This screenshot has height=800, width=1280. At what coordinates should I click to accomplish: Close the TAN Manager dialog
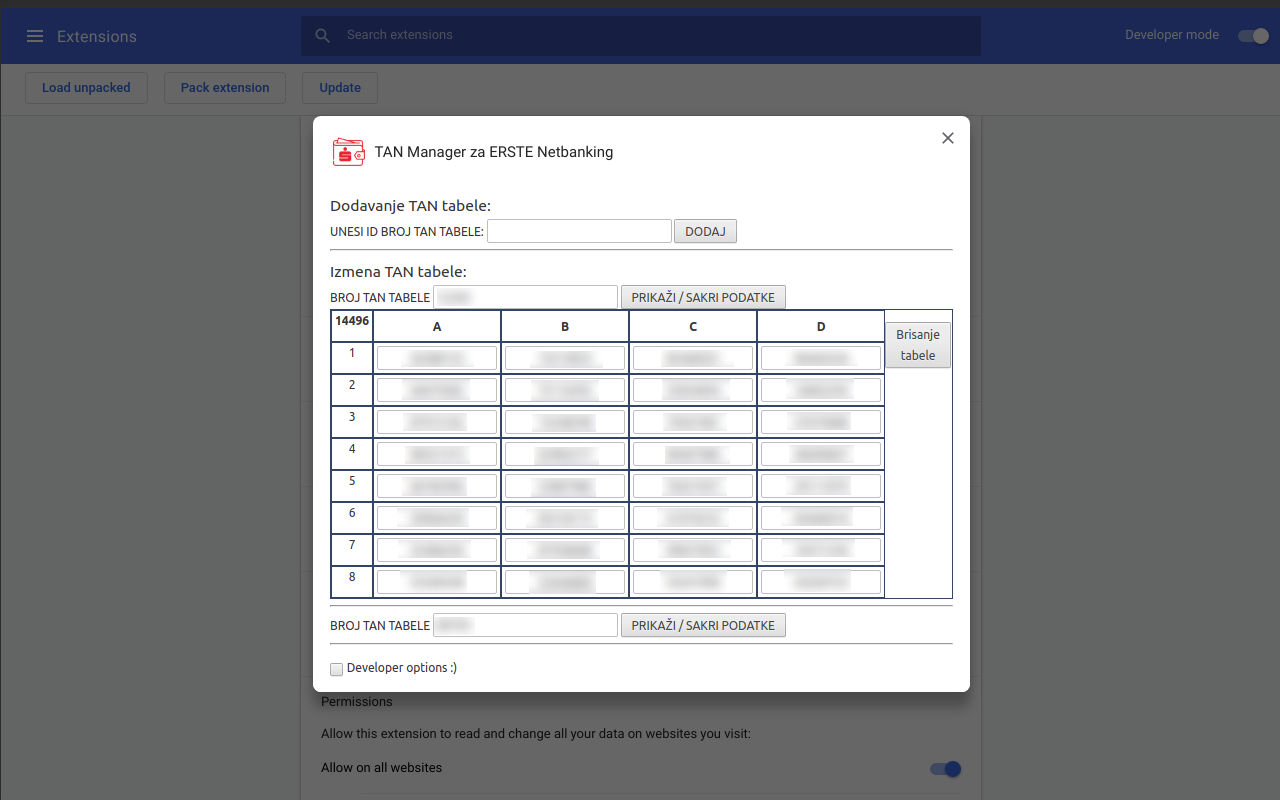tap(948, 138)
